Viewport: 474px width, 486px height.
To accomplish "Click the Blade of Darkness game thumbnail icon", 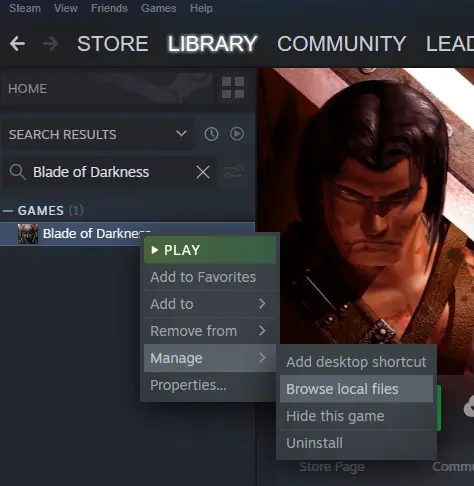I will coord(28,234).
